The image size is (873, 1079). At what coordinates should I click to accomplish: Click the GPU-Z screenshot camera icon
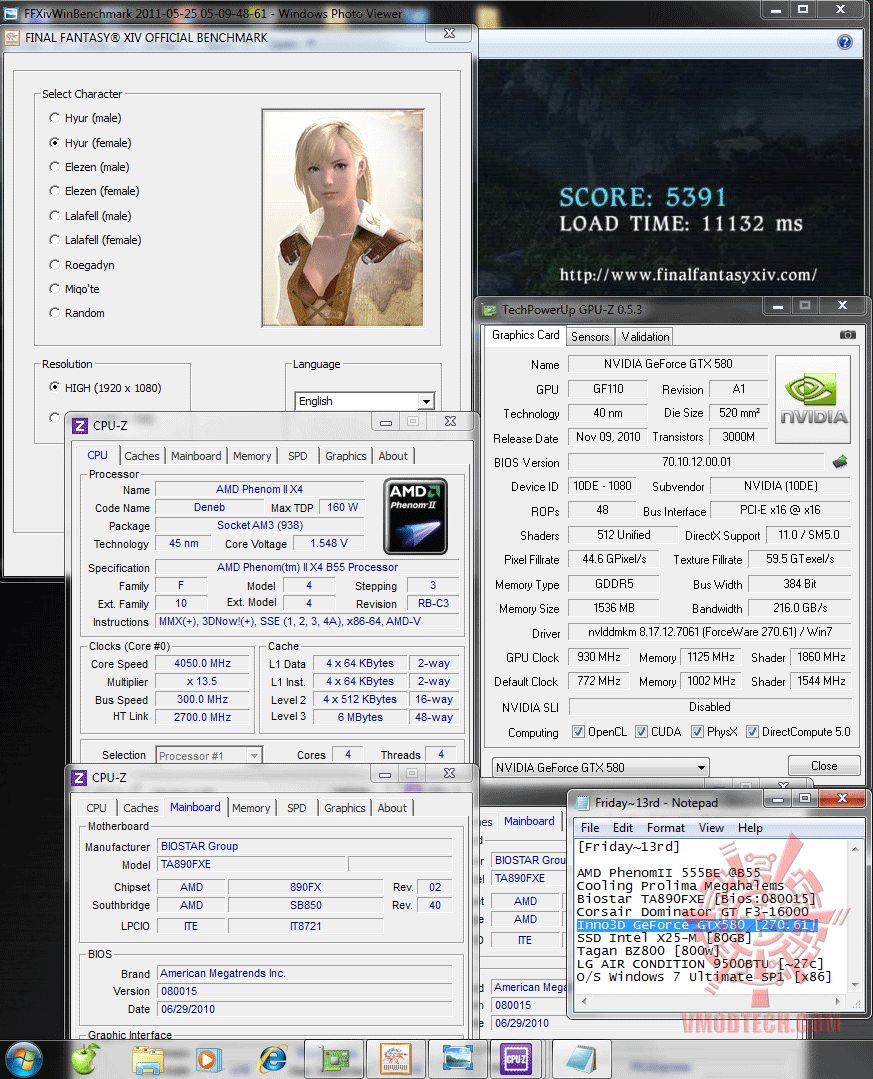(848, 335)
